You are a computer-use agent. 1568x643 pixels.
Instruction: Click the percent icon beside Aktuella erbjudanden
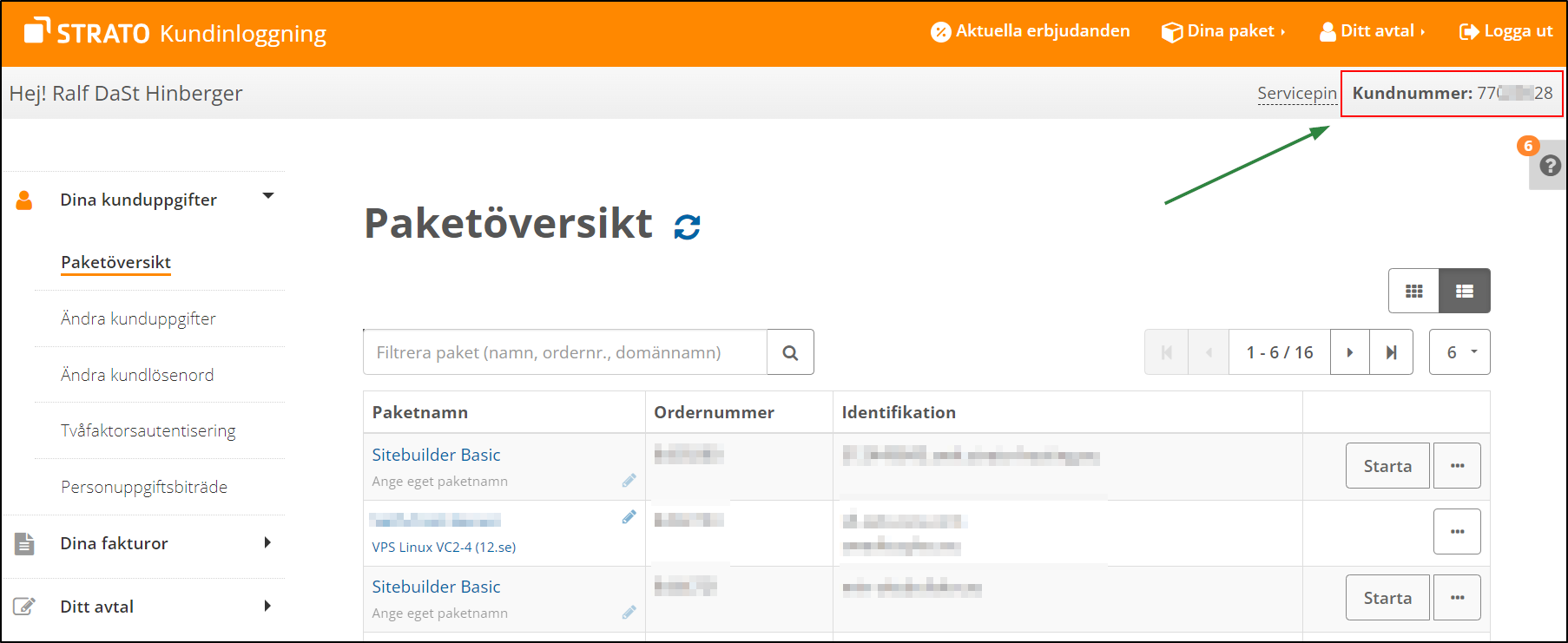(x=941, y=32)
